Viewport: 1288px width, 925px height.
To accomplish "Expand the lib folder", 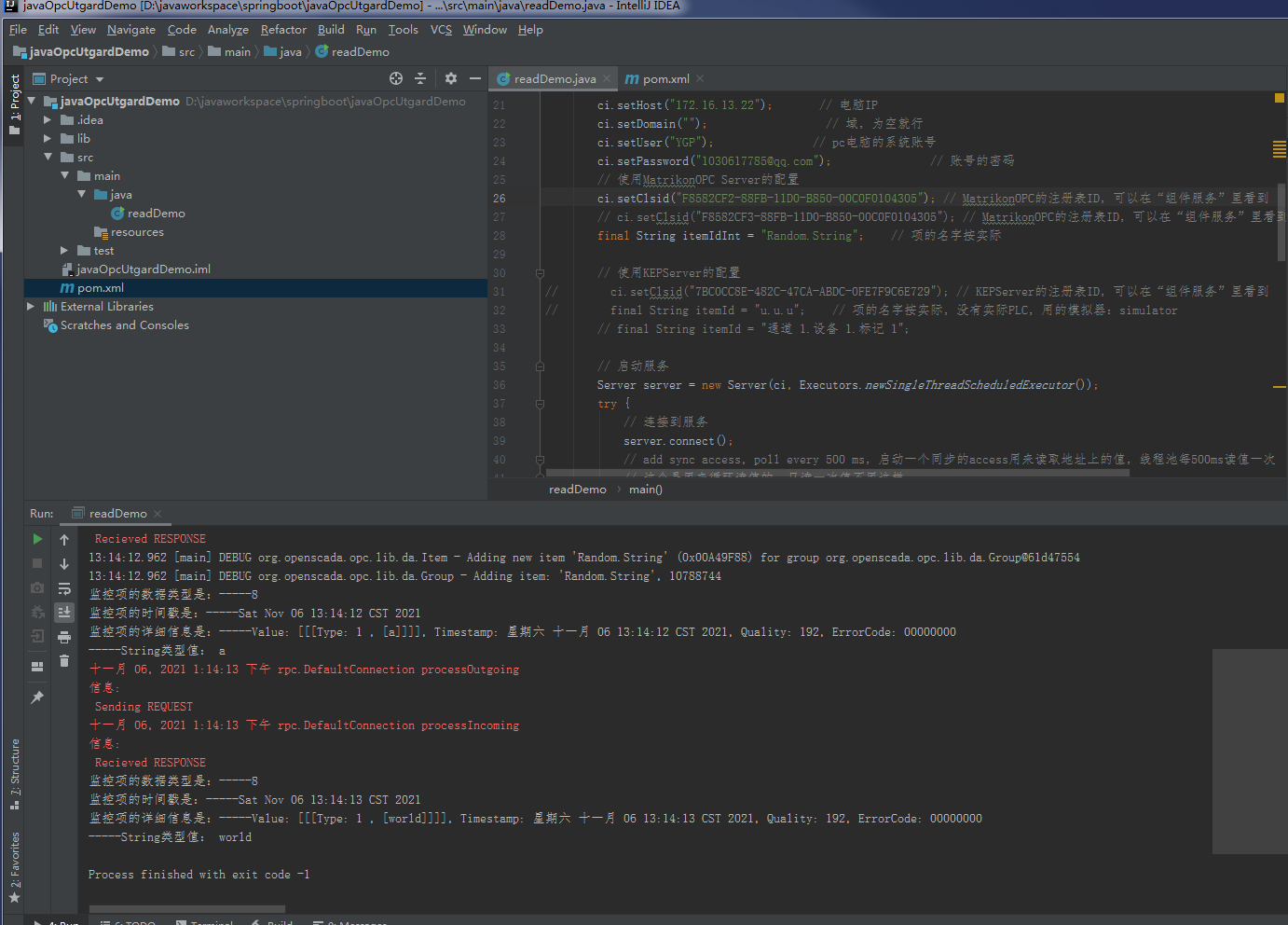I will [x=46, y=138].
